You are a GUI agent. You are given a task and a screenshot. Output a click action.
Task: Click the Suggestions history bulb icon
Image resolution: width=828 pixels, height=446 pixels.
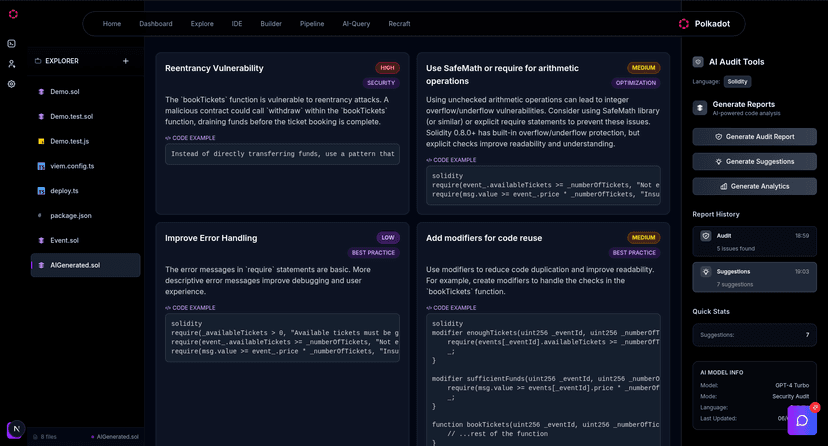pos(706,272)
